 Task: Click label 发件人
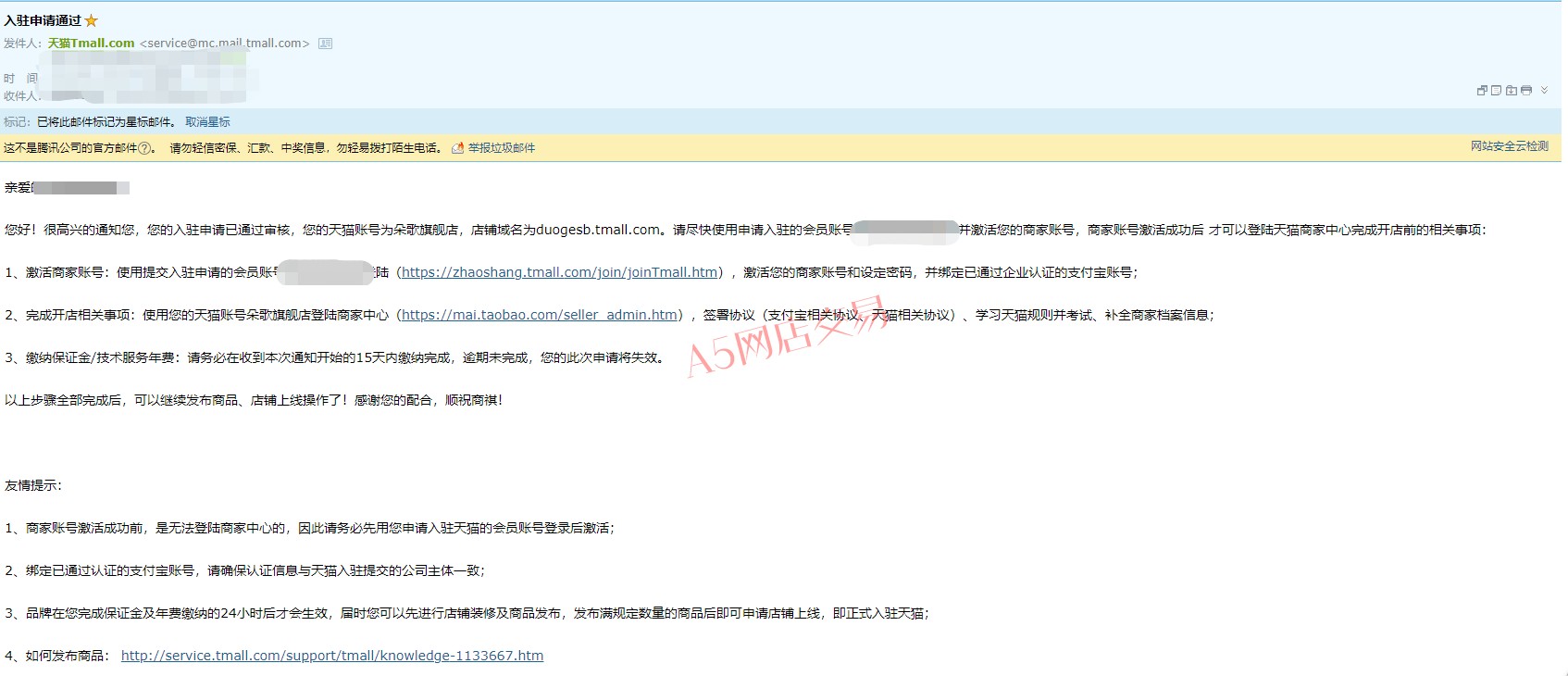23,44
